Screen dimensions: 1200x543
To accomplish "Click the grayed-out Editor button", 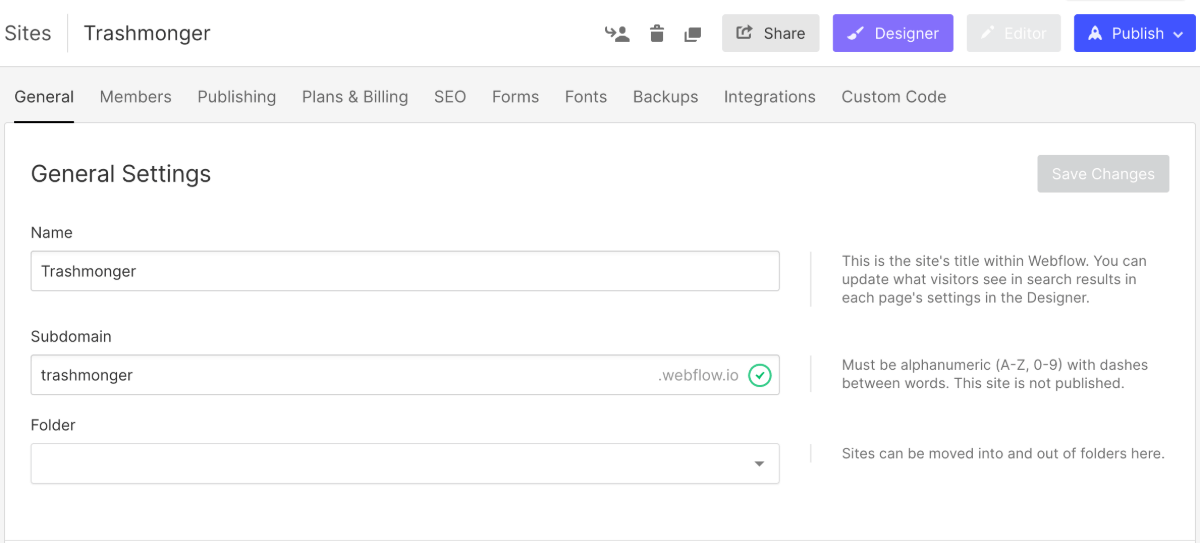I will tap(1013, 33).
